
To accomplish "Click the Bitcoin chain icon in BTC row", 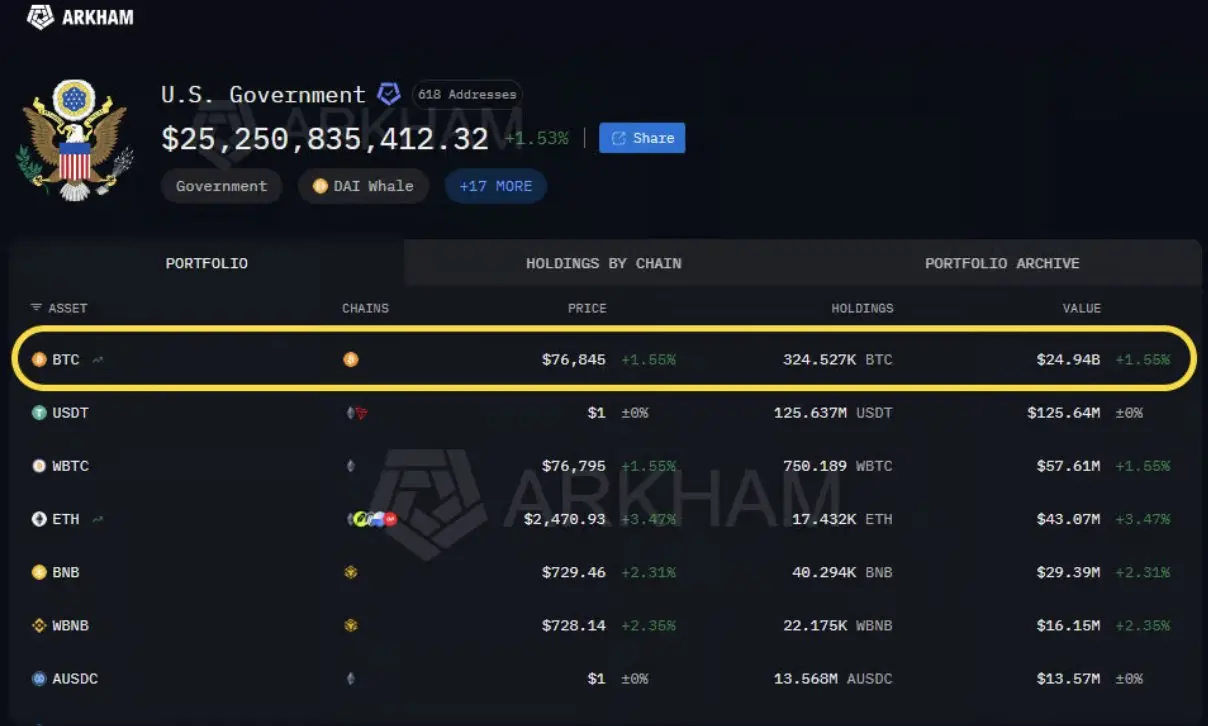I will click(350, 359).
